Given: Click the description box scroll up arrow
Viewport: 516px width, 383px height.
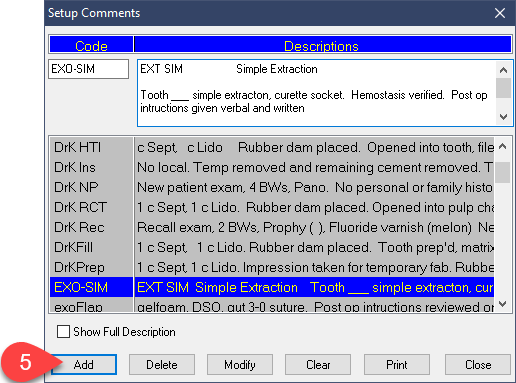Looking at the screenshot, I should 503,70.
